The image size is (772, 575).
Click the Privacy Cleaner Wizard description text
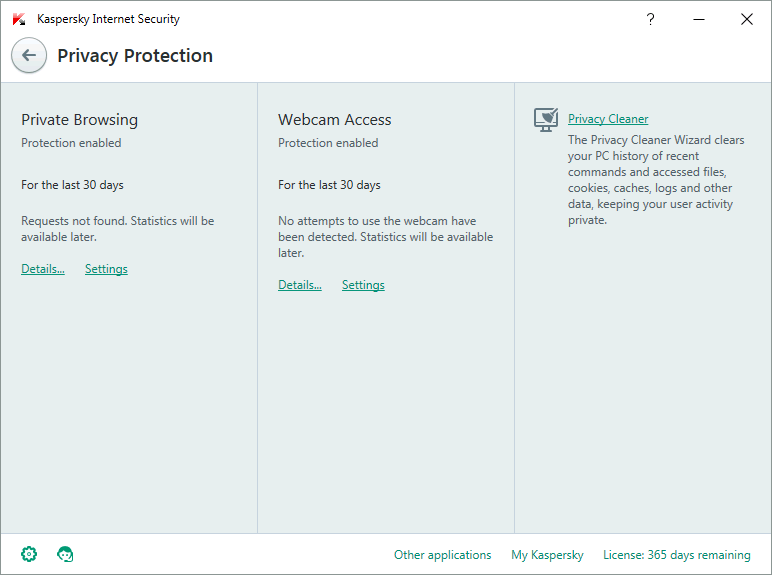pos(655,180)
